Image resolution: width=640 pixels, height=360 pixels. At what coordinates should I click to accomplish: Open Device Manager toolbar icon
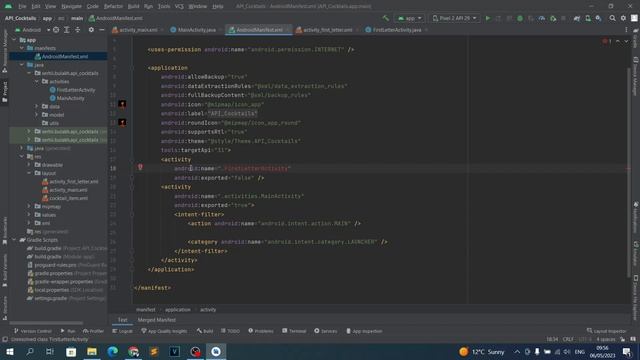(588, 18)
